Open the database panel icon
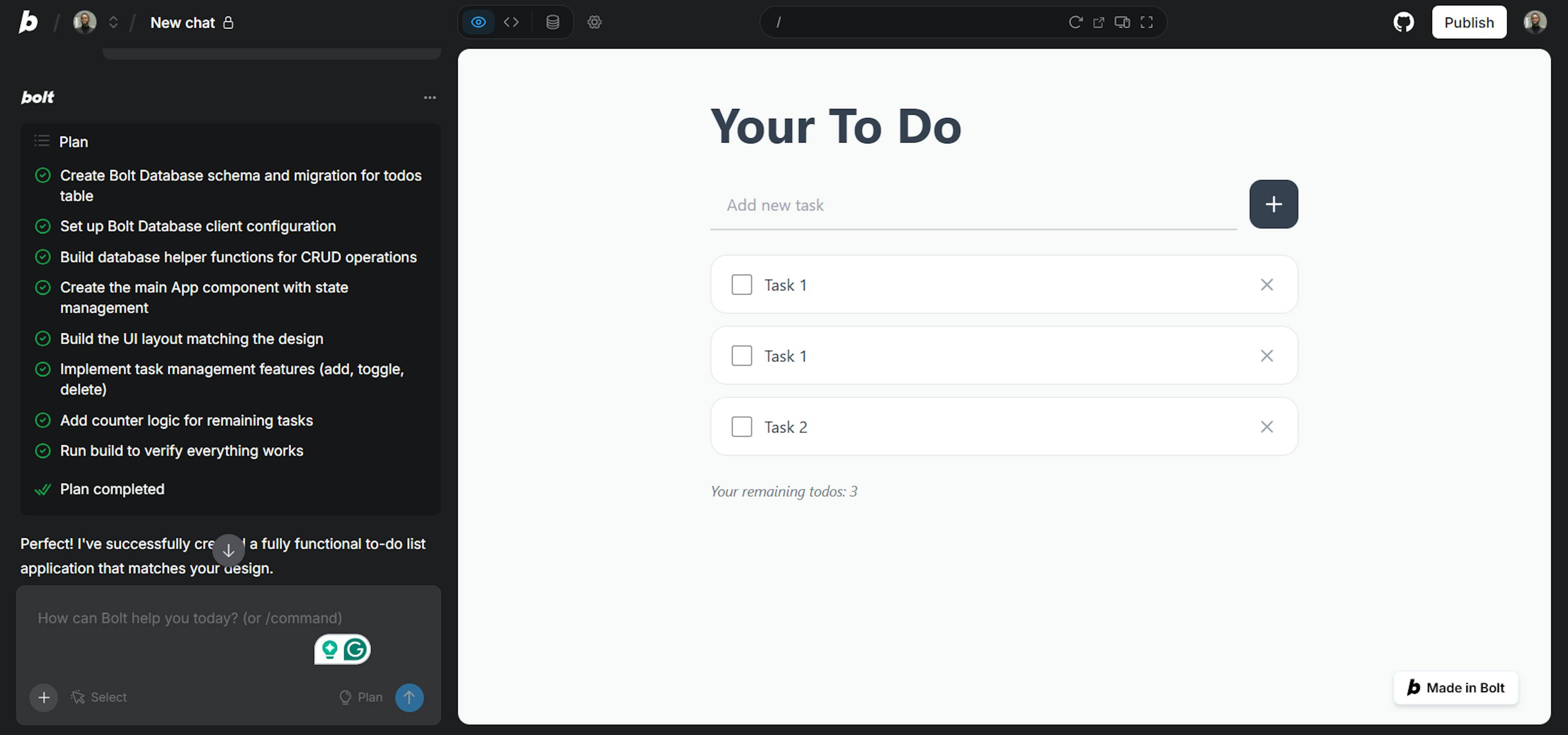Viewport: 1568px width, 735px height. point(552,22)
